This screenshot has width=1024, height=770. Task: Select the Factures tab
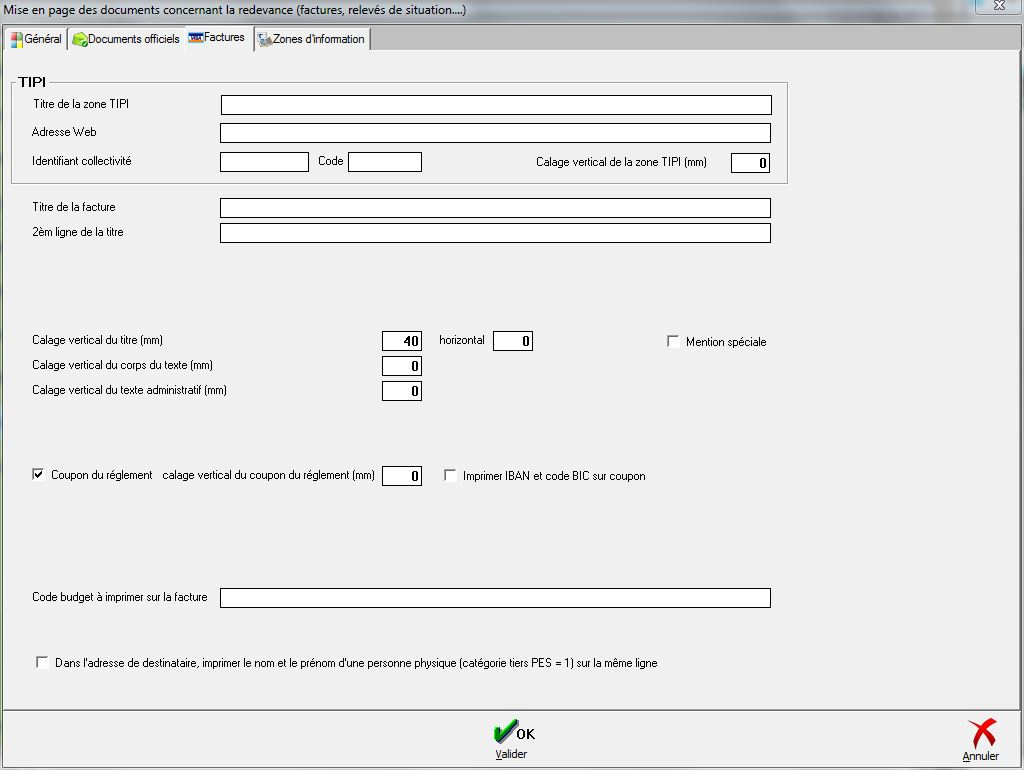[218, 38]
